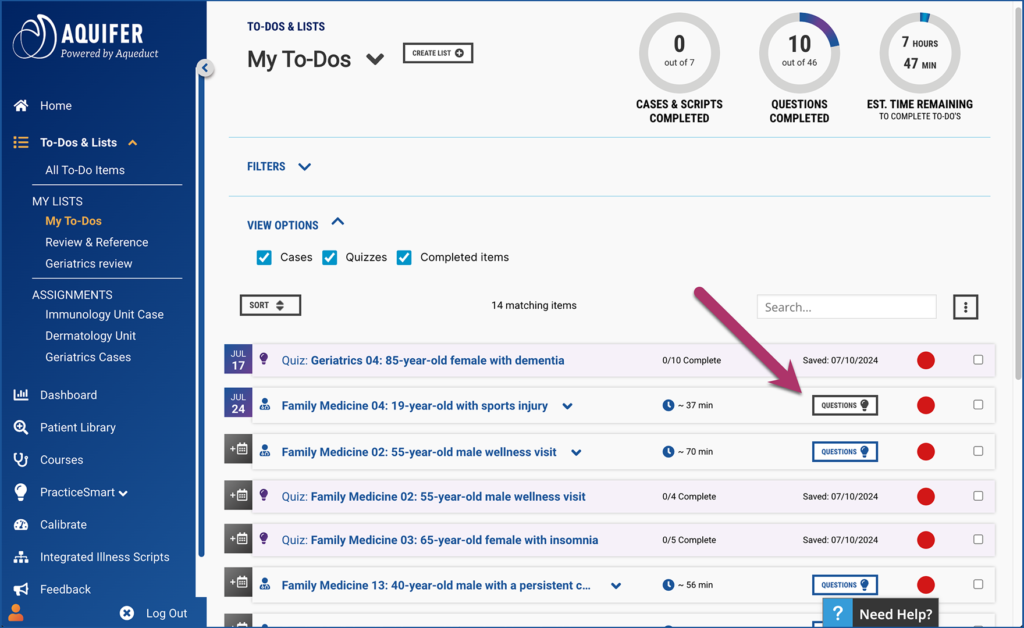Click the red status dot for Geriatrics 04 quiz

click(926, 360)
